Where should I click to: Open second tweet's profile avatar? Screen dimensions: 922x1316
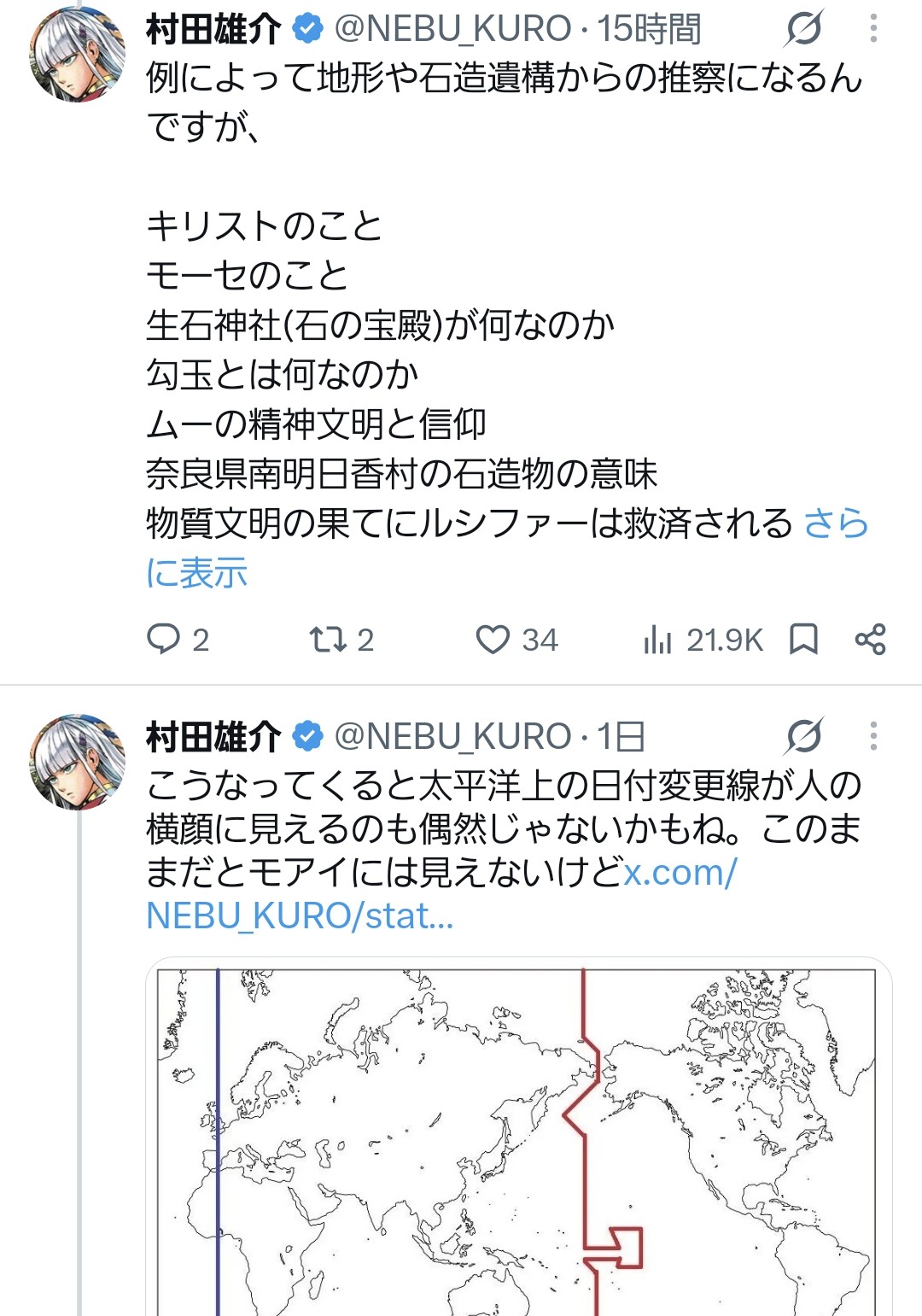click(77, 761)
